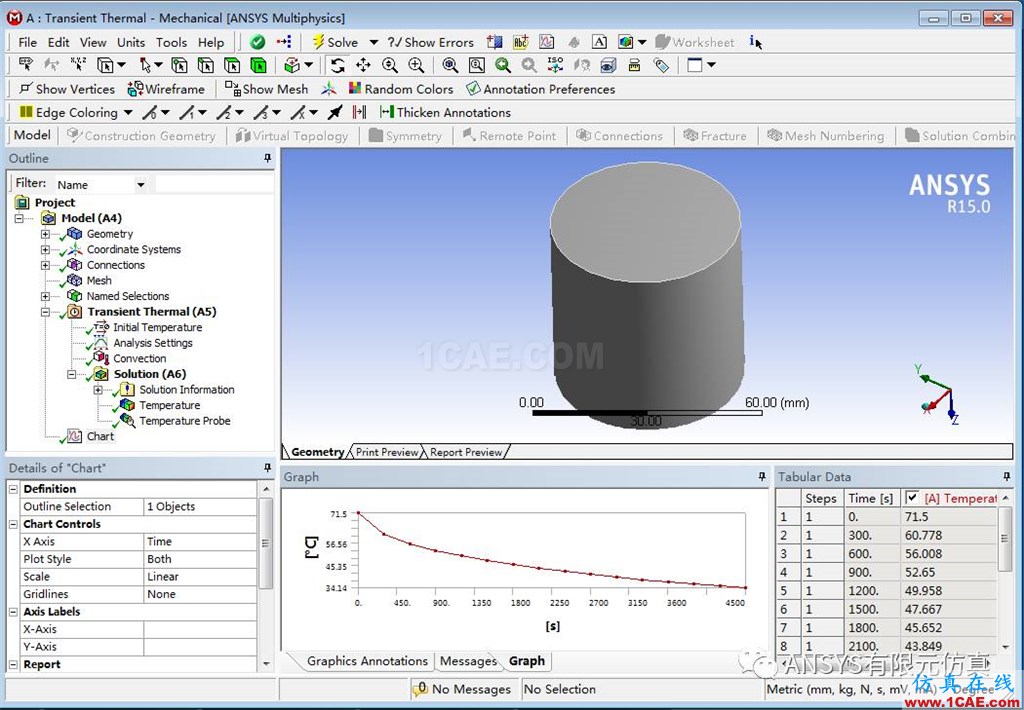Click the No Messages status entry
Image resolution: width=1024 pixels, height=710 pixels.
coord(462,689)
